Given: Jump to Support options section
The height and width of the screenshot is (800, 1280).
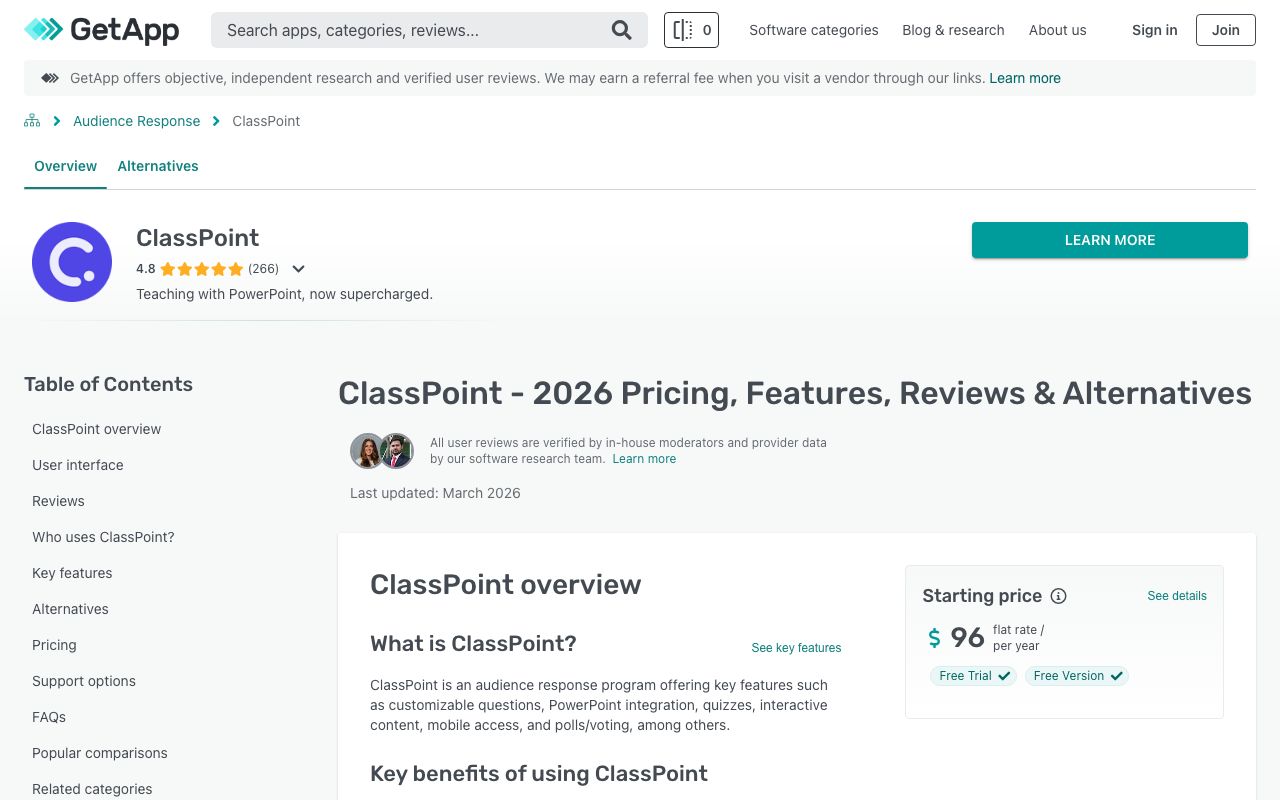Looking at the screenshot, I should [84, 681].
